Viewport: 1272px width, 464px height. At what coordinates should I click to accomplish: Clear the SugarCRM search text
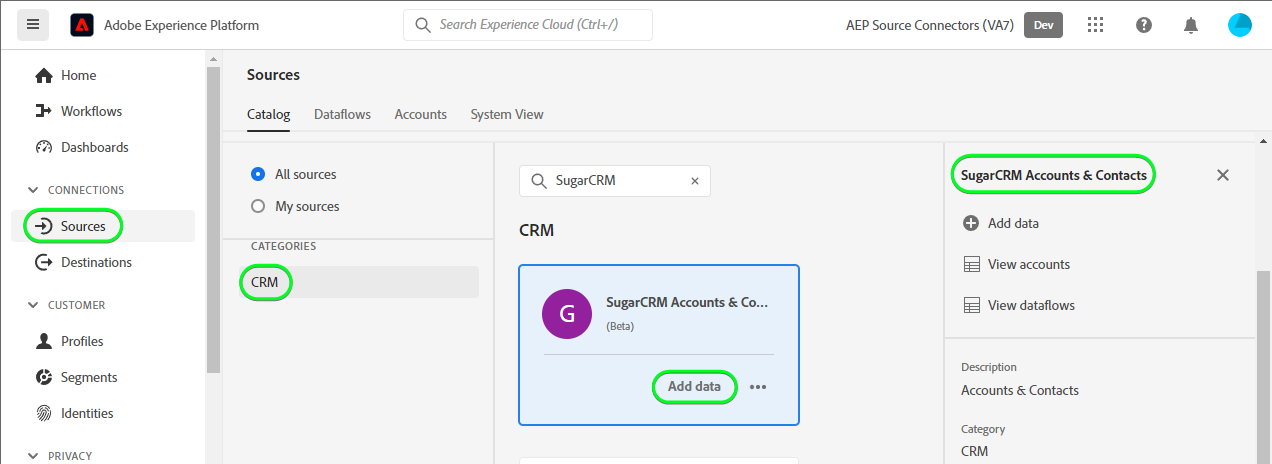(x=695, y=181)
